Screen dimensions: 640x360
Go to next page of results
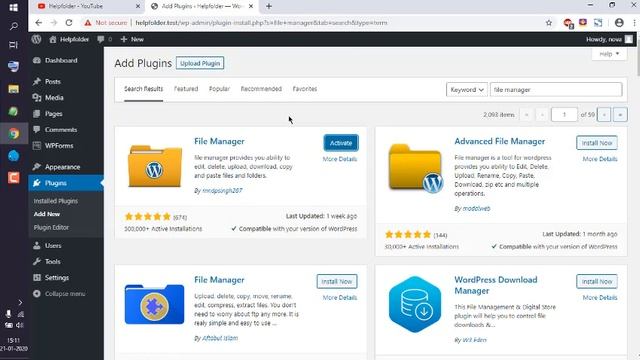(604, 115)
